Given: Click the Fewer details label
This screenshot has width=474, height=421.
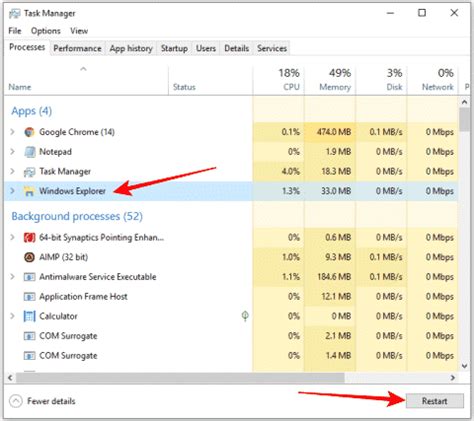Looking at the screenshot, I should point(51,401).
